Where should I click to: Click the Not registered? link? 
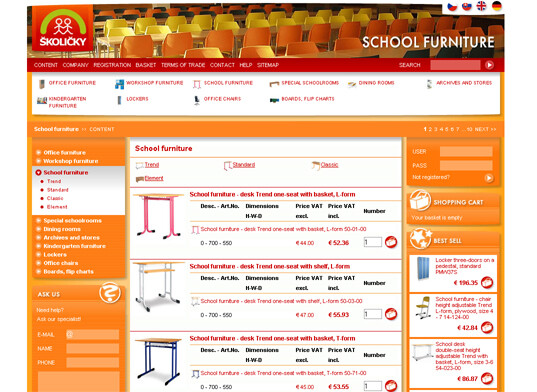pos(431,177)
